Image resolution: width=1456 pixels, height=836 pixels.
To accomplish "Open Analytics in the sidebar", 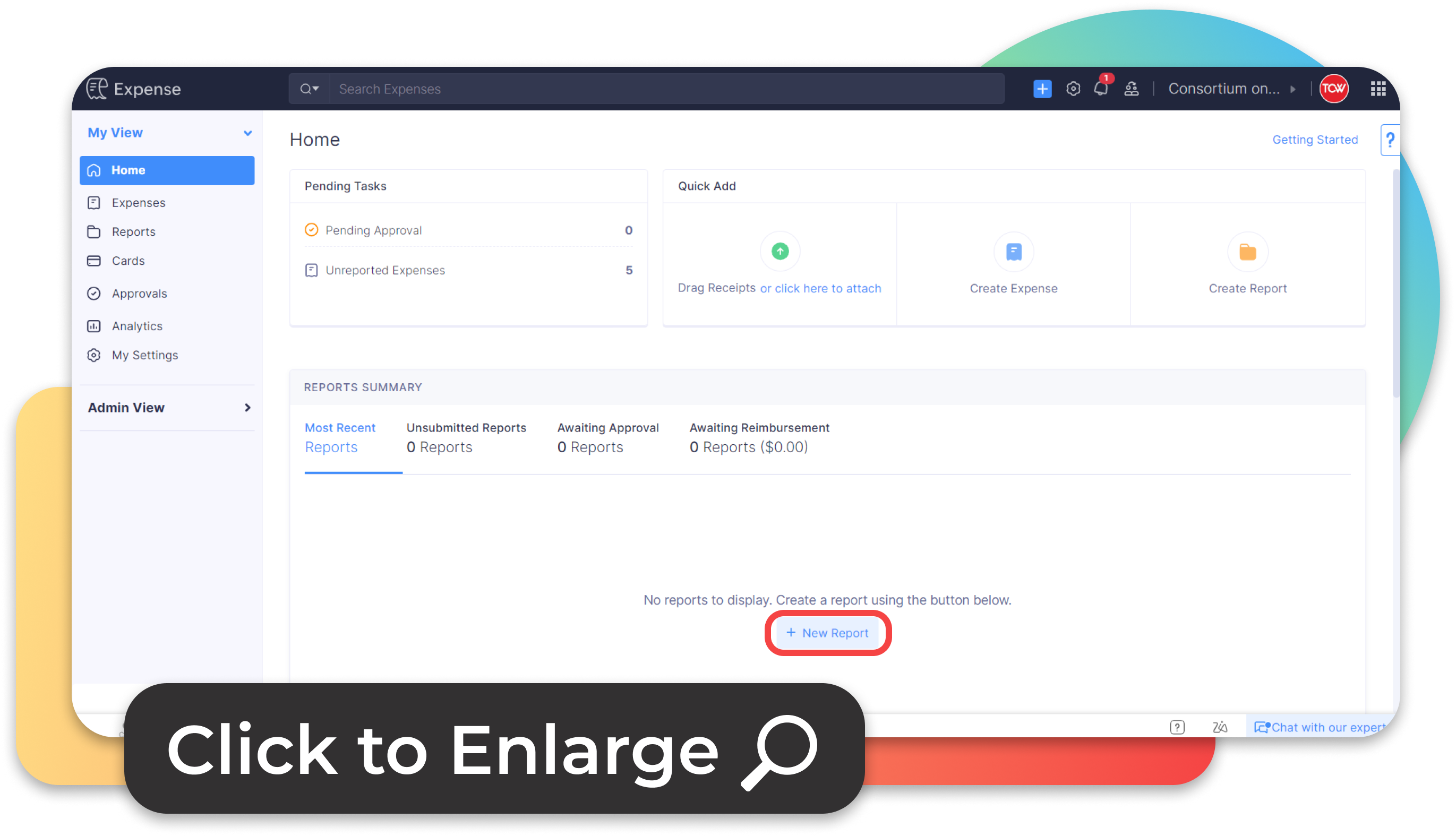I will [136, 326].
